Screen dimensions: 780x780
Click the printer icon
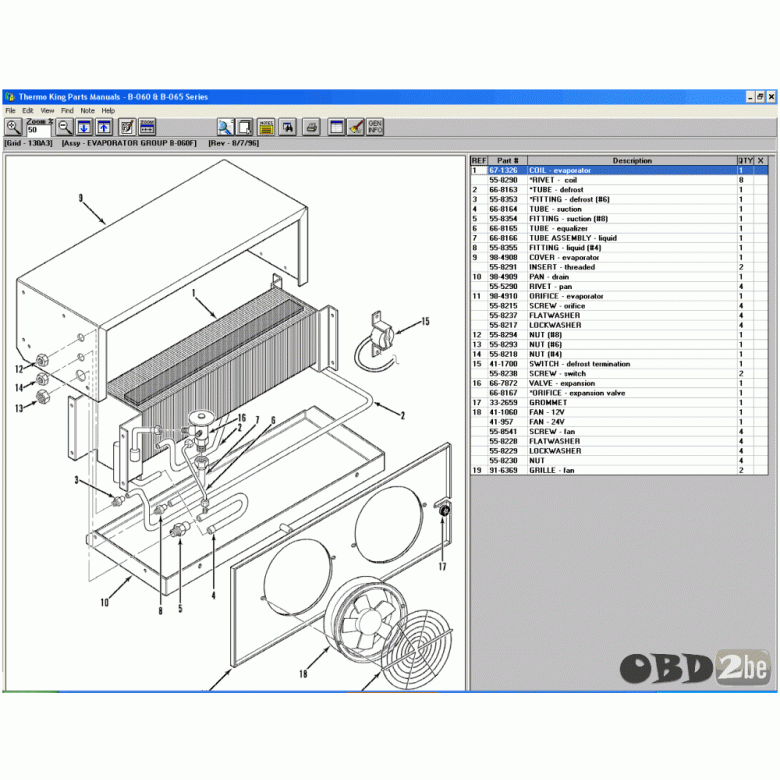pyautogui.click(x=311, y=127)
